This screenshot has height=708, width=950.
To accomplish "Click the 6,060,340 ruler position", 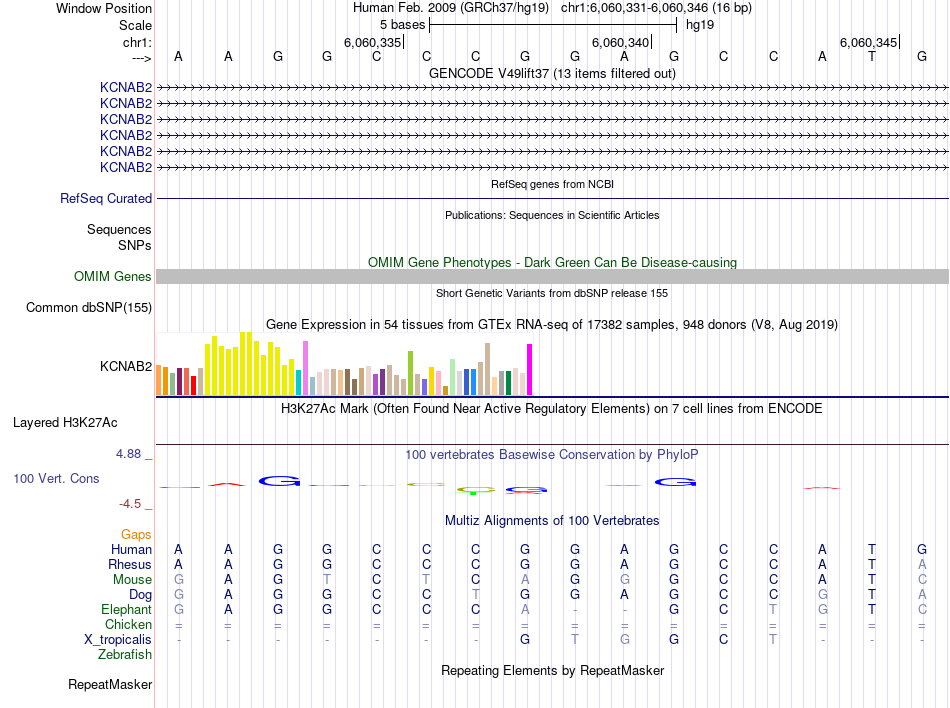I will [620, 42].
